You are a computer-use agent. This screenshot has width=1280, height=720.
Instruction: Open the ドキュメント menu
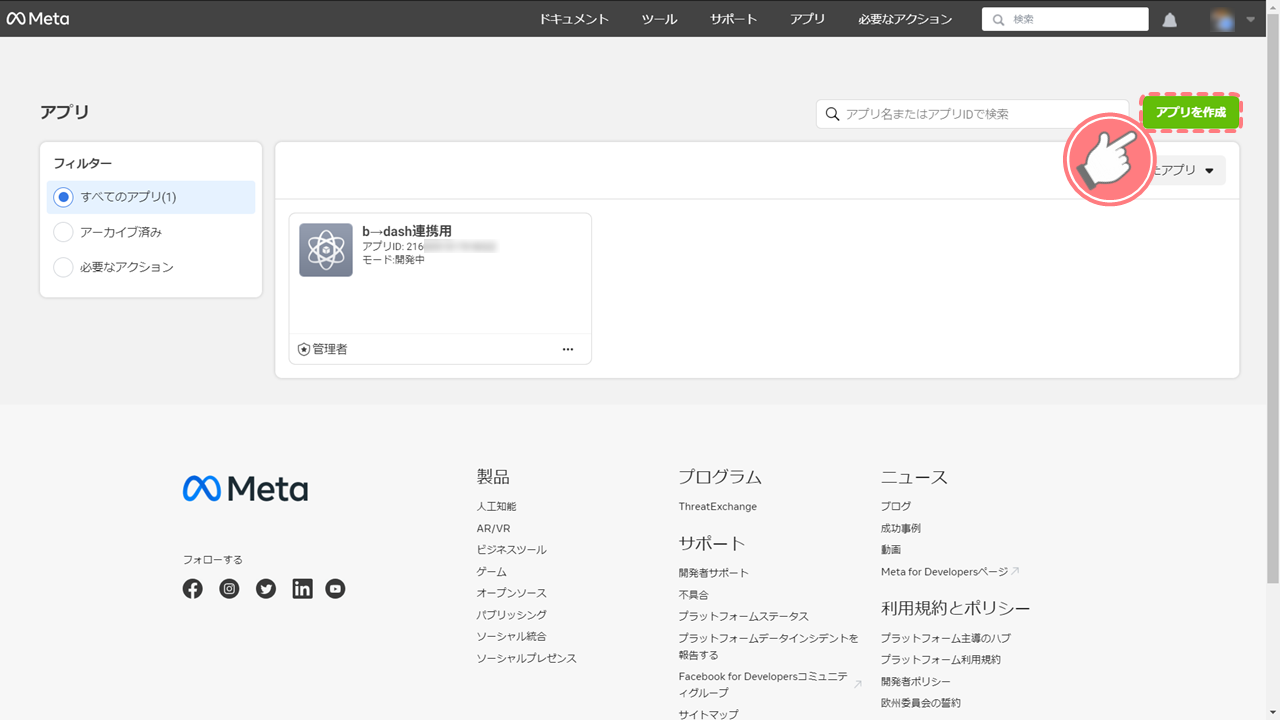coord(574,19)
